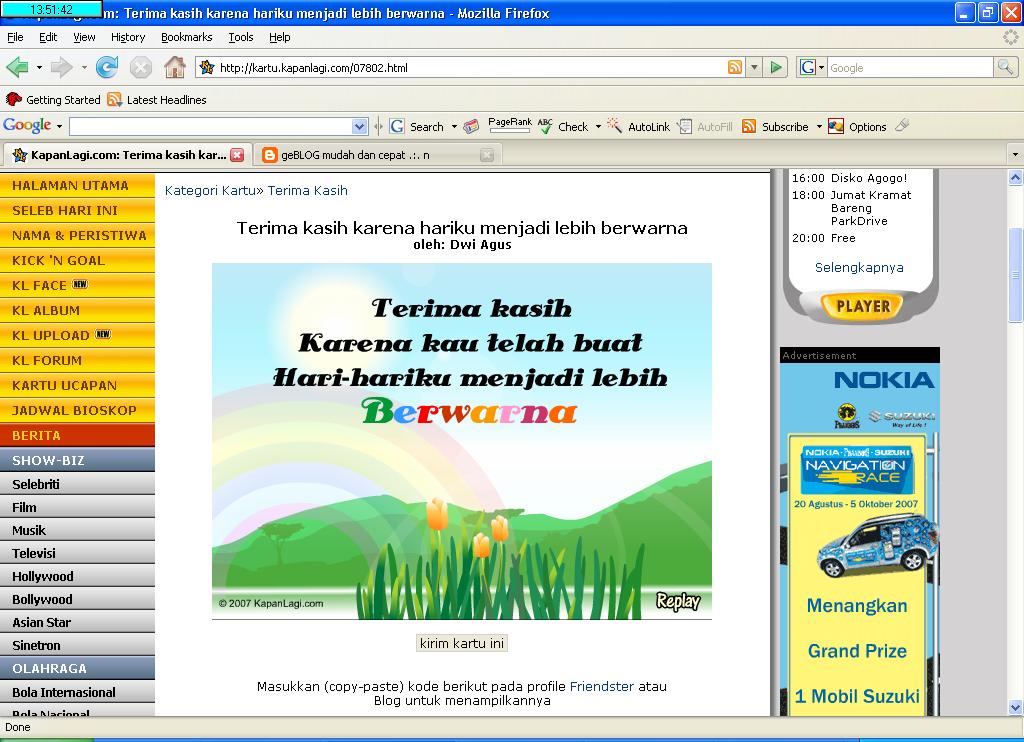
Task: Follow the Friendster link
Action: pyautogui.click(x=601, y=686)
